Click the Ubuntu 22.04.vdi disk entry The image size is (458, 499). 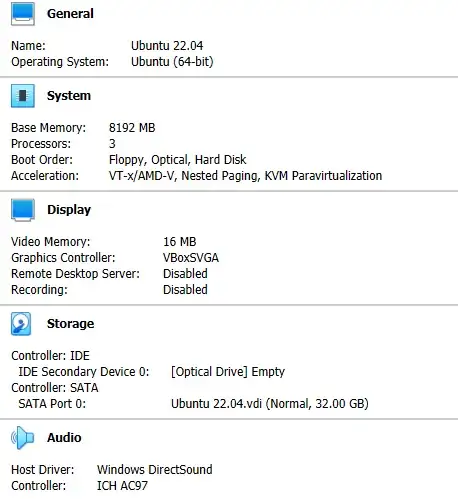[270, 404]
